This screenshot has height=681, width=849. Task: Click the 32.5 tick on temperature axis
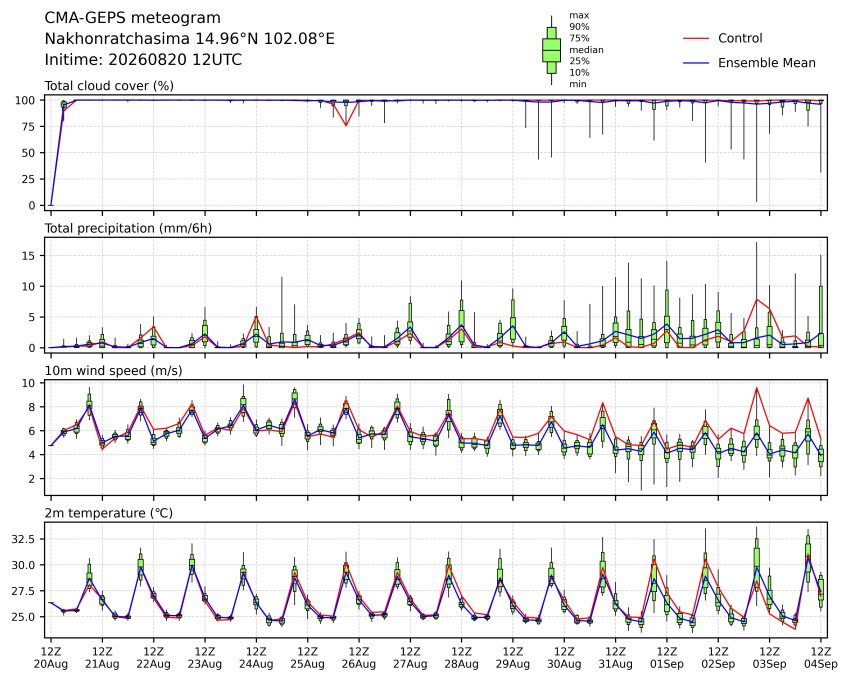click(23, 539)
